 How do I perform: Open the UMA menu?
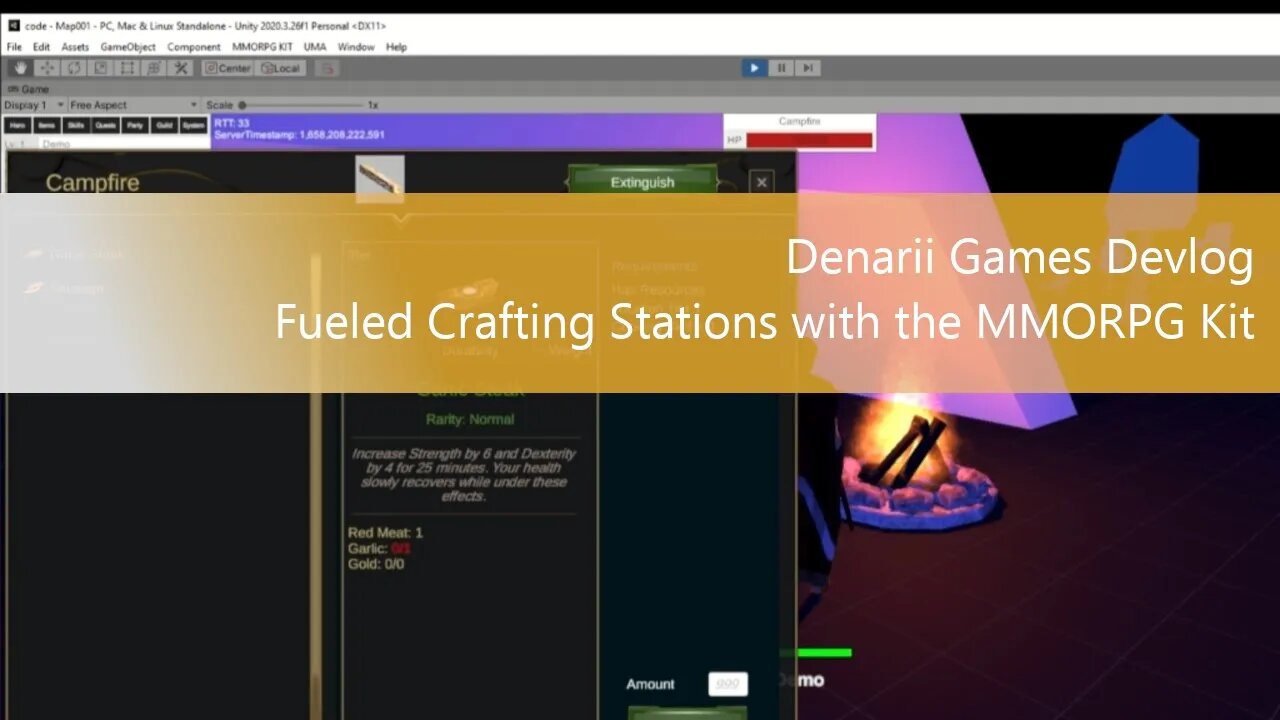pos(315,47)
